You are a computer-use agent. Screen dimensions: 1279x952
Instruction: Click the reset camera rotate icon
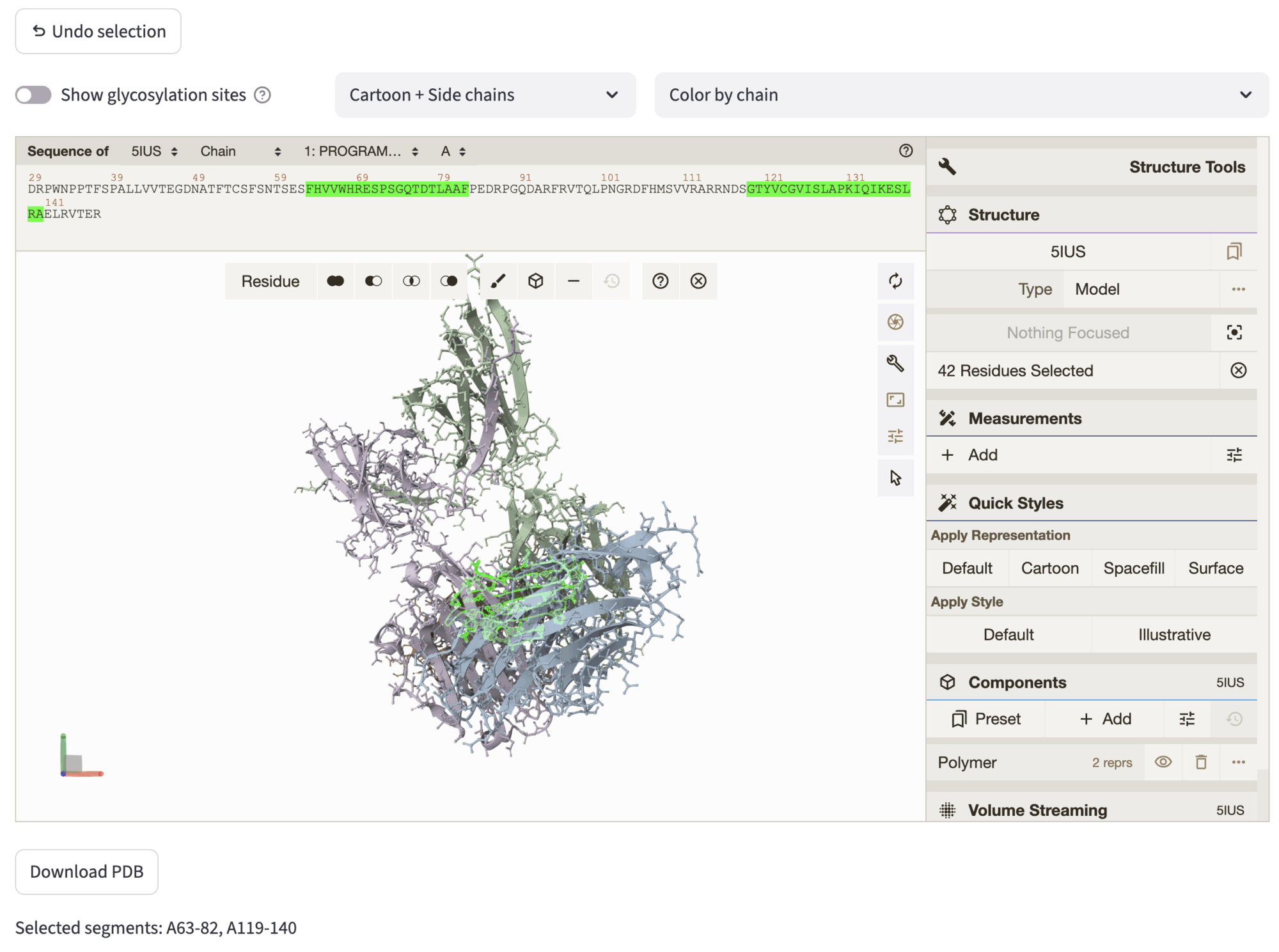(895, 281)
